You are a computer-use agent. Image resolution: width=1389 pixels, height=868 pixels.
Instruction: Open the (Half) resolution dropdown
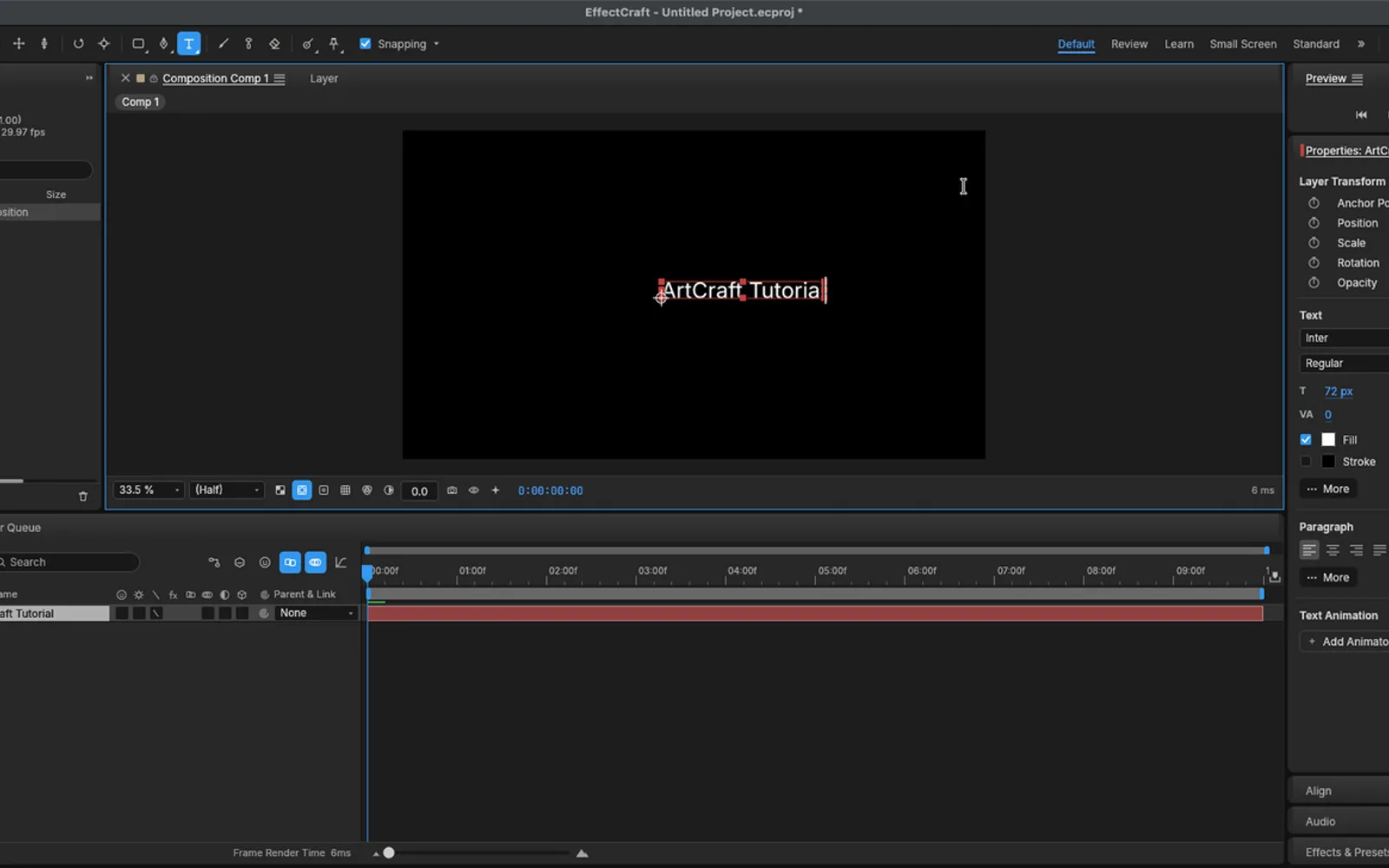[x=227, y=490]
